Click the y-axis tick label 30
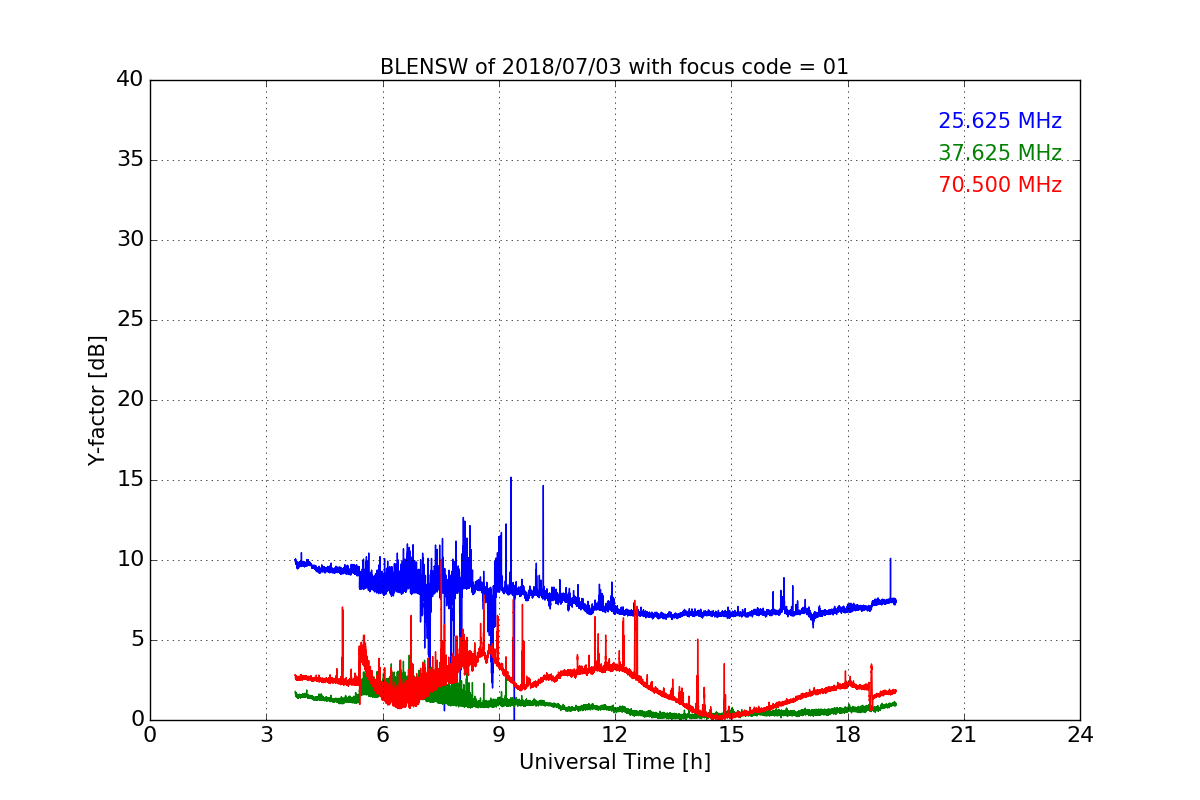 coord(129,240)
